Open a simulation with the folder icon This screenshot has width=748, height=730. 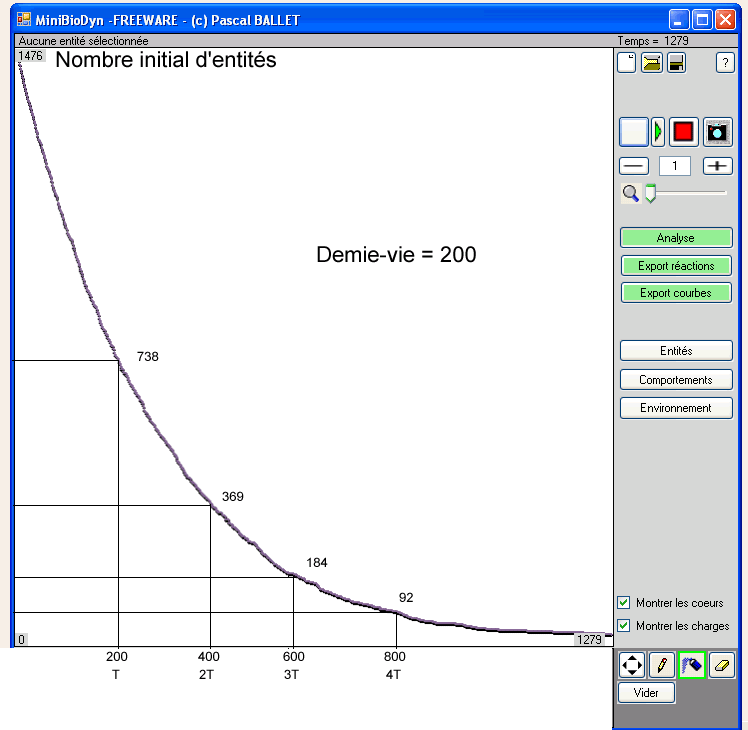coord(651,63)
